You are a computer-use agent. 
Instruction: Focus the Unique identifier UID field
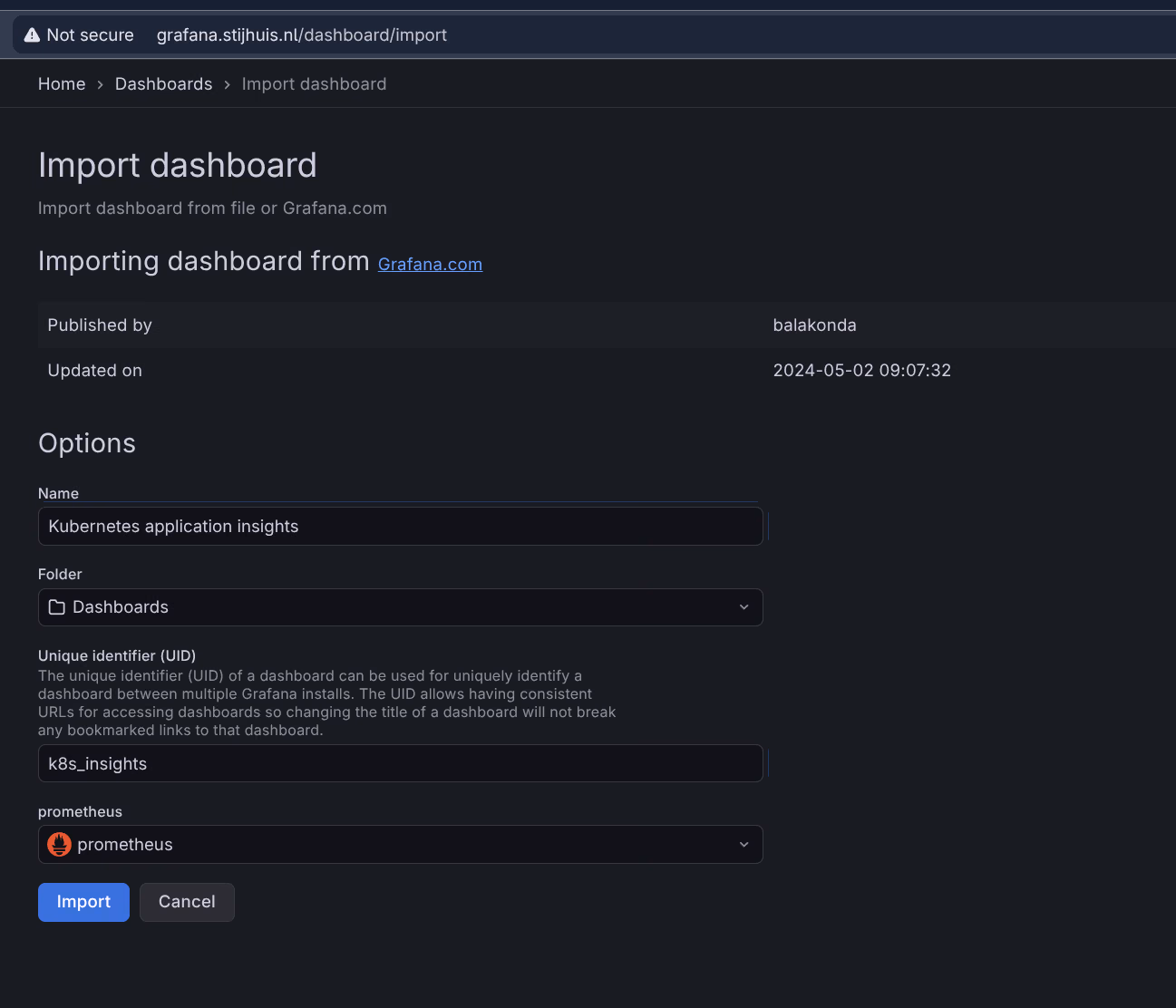(x=399, y=763)
